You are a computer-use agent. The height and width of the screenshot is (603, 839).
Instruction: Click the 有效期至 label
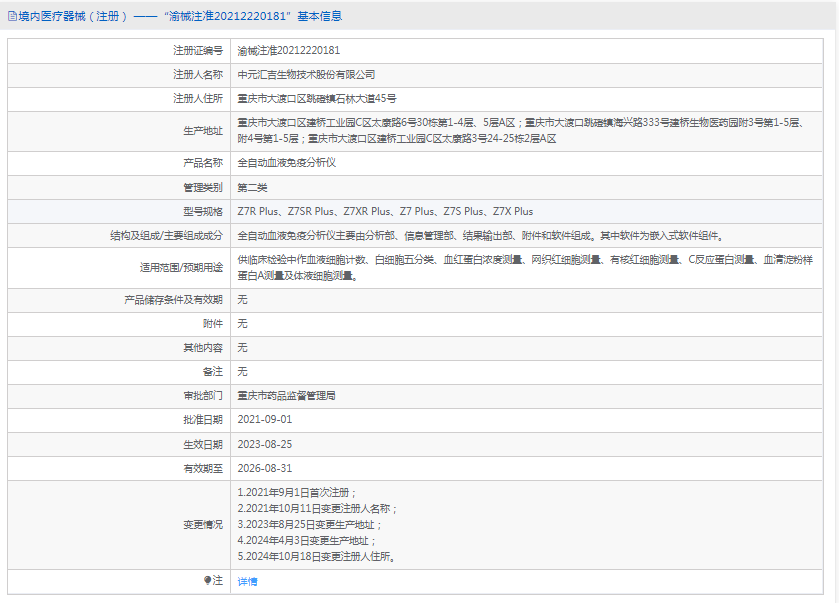coord(203,469)
